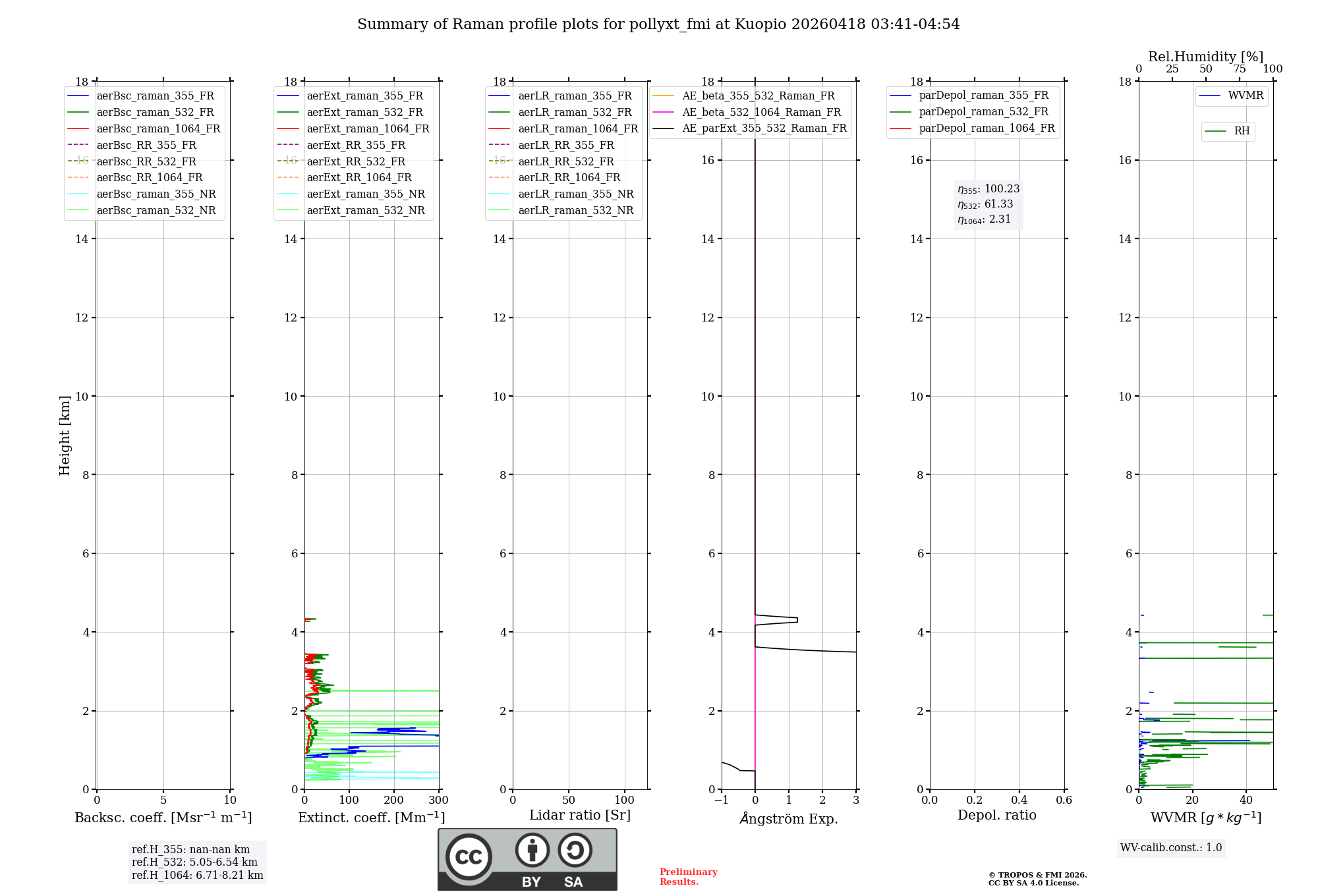This screenshot has height=896, width=1318.
Task: Click the ref.H_532 reference height text
Action: (194, 862)
